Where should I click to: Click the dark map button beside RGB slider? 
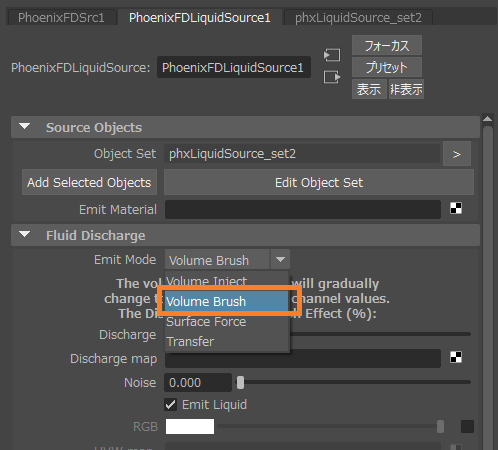coord(467,426)
